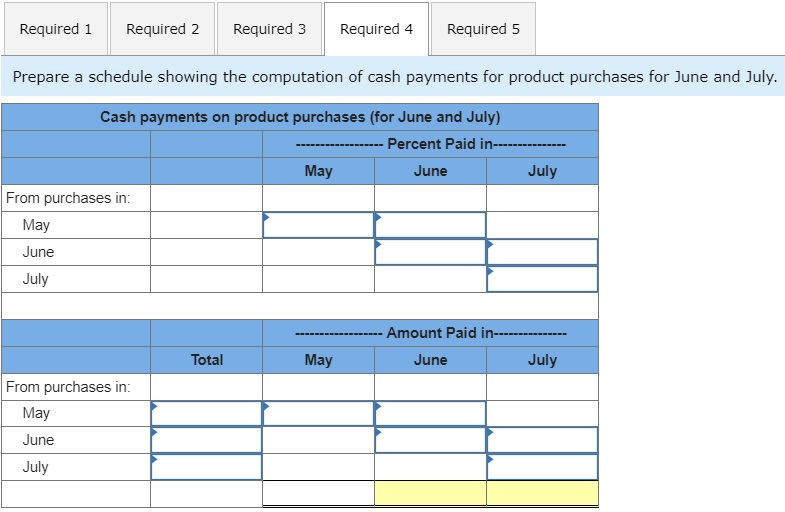Click May row amount paid in June input

[431, 413]
